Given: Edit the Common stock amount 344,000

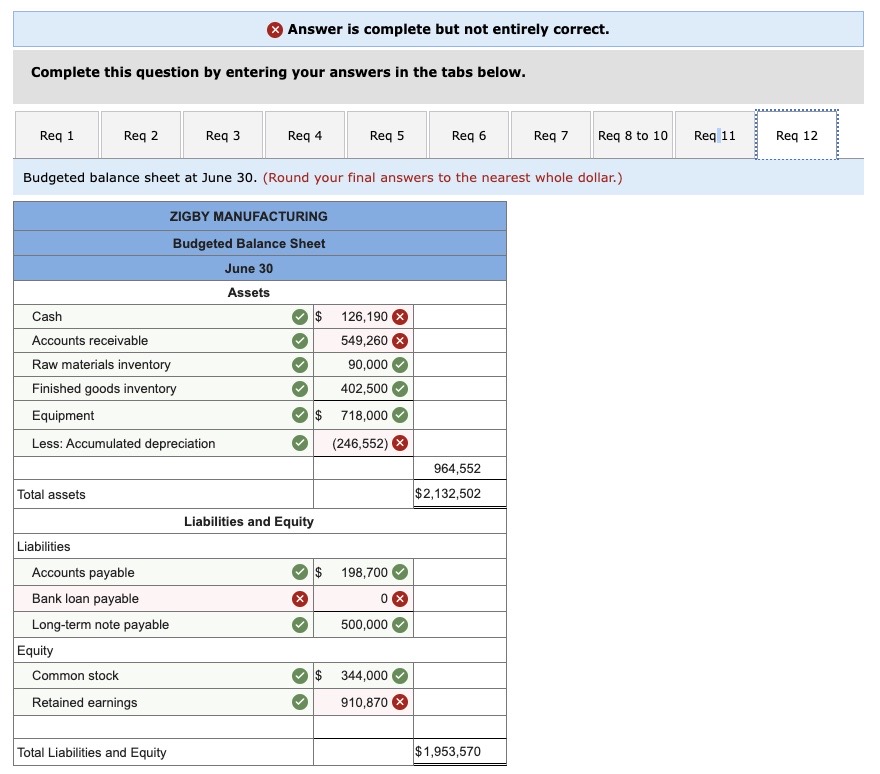Looking at the screenshot, I should click(363, 675).
